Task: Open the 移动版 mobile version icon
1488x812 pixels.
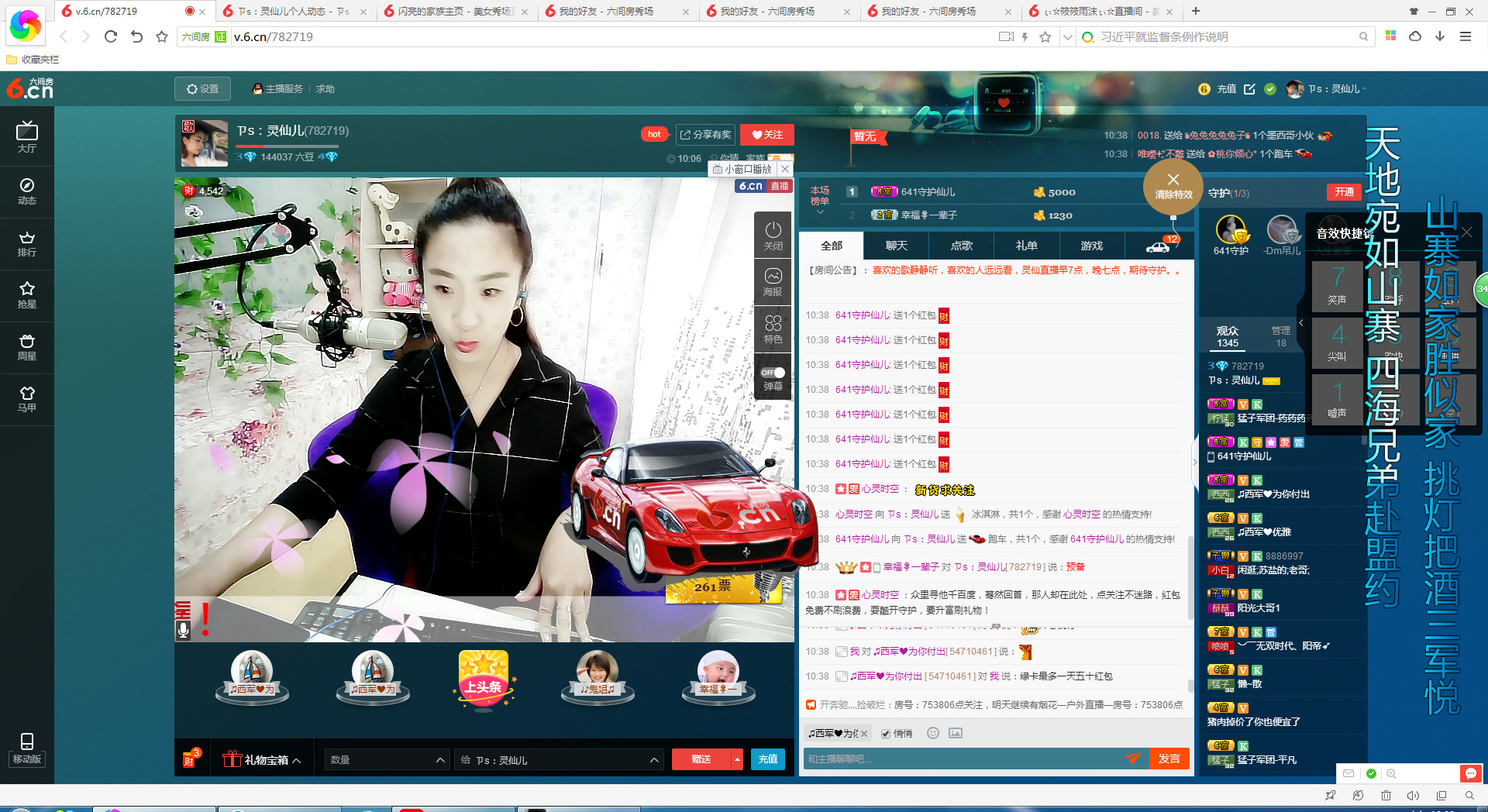Action: (x=26, y=748)
